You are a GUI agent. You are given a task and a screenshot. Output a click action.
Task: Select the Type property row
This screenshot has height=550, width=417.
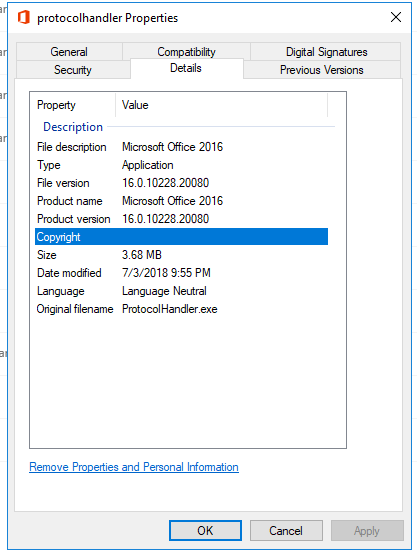pos(181,165)
